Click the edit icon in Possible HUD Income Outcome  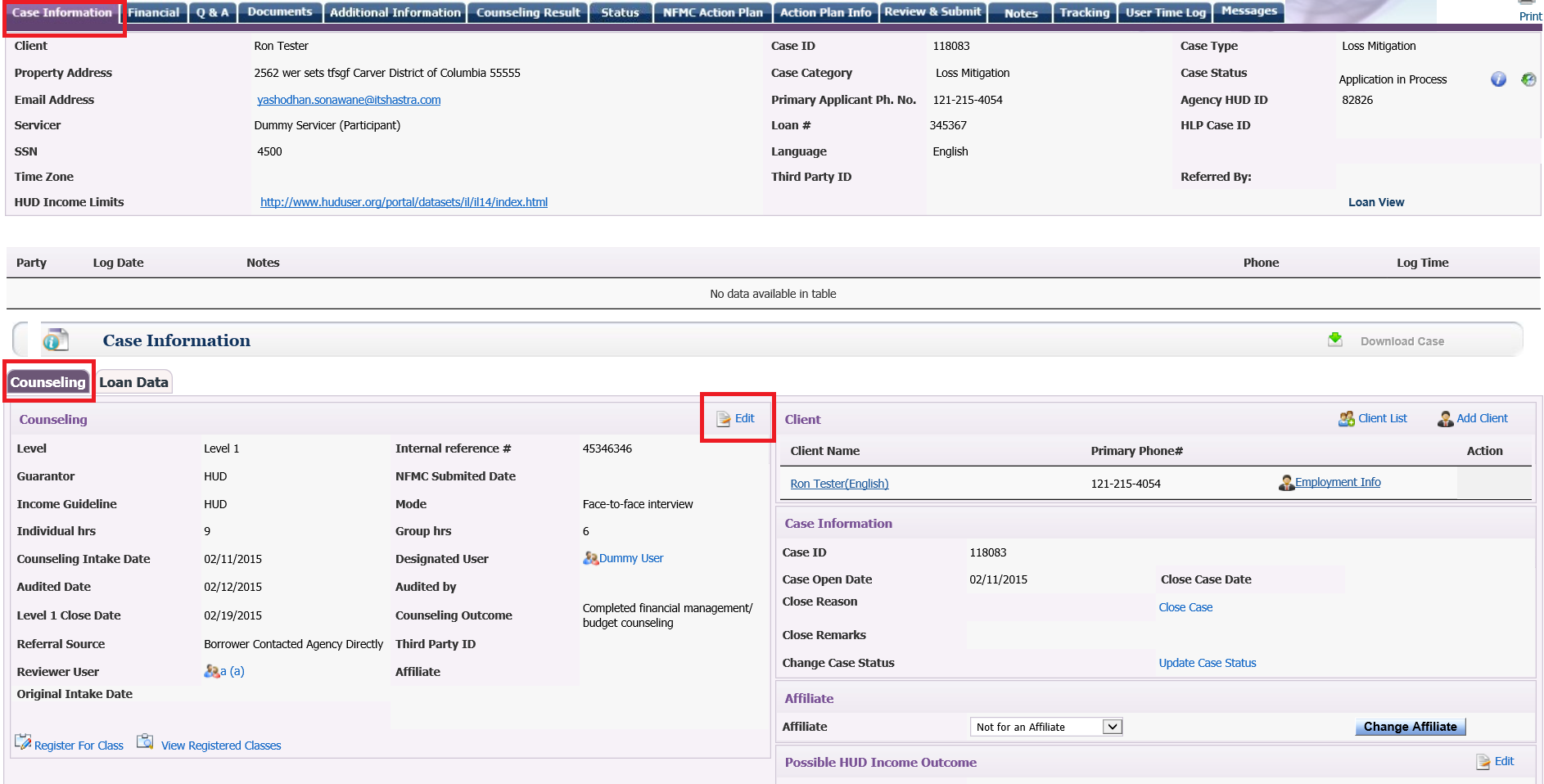click(x=1483, y=762)
